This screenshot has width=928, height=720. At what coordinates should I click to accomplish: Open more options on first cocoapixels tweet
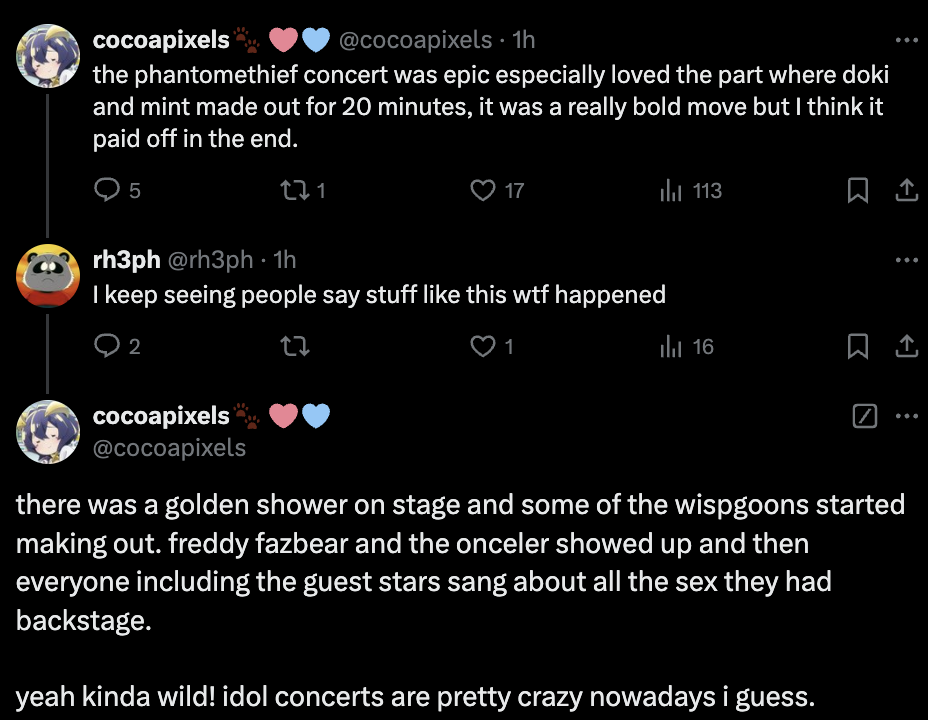pyautogui.click(x=906, y=41)
